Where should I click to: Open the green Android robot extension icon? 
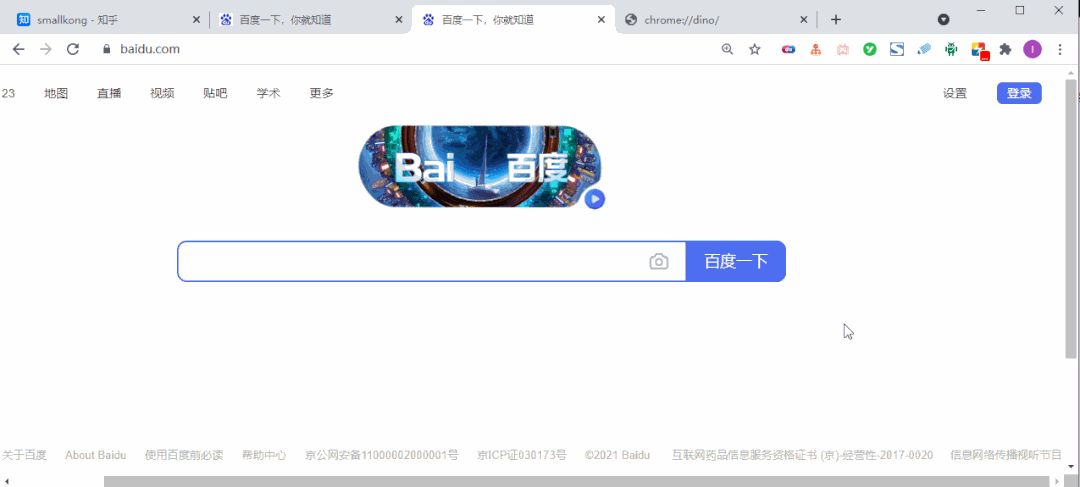click(x=951, y=49)
